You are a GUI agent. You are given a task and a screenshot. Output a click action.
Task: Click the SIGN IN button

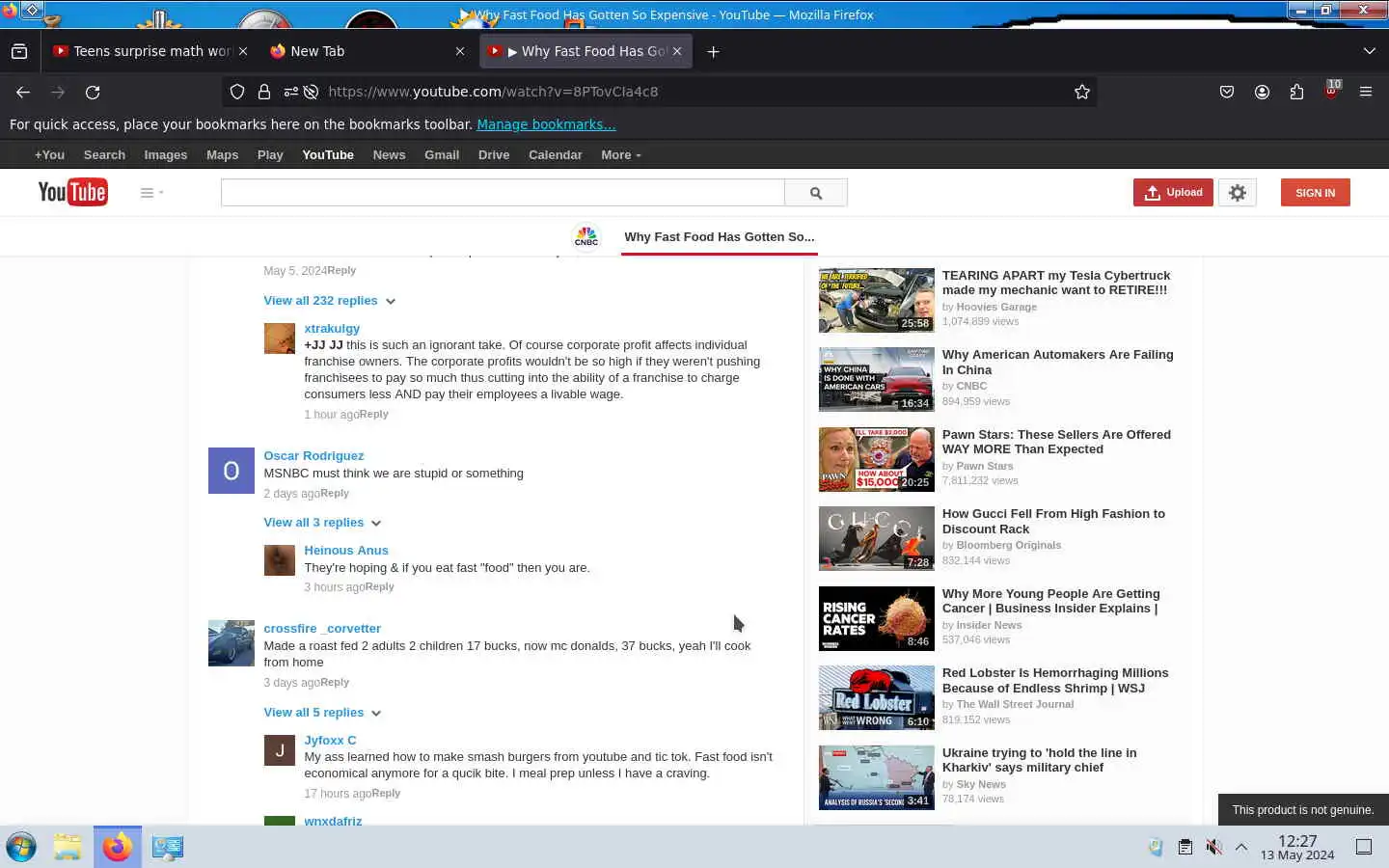(1316, 193)
